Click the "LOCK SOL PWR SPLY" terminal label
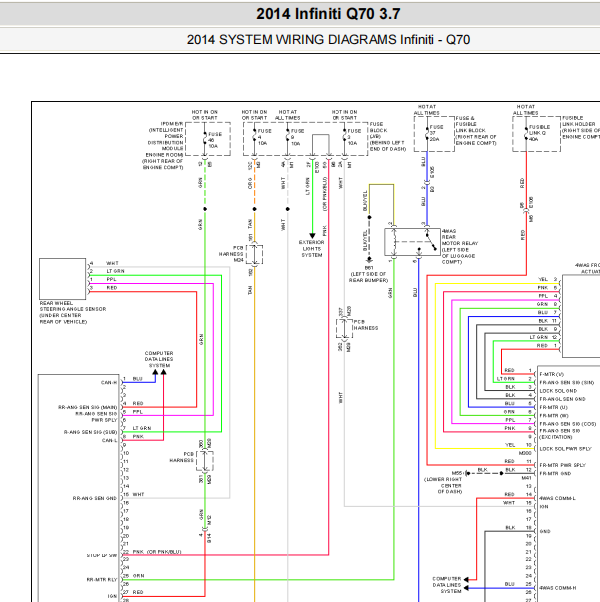 (565, 448)
